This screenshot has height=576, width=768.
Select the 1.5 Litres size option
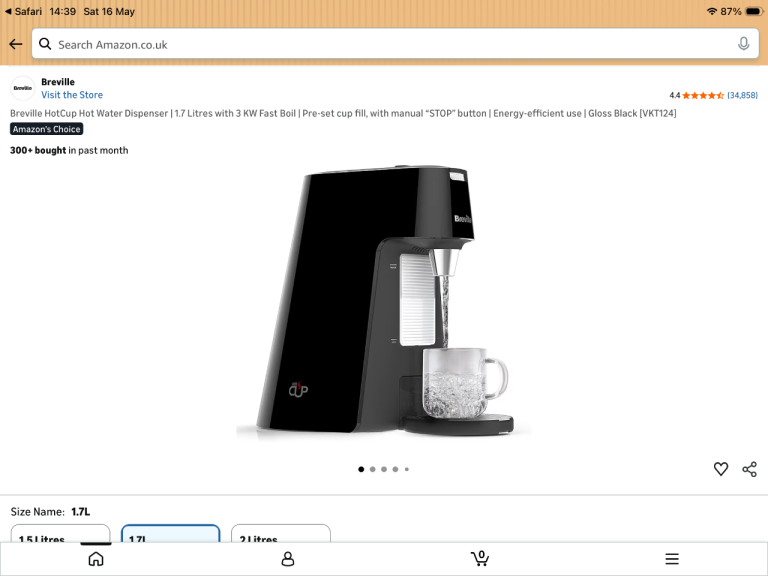pos(61,533)
